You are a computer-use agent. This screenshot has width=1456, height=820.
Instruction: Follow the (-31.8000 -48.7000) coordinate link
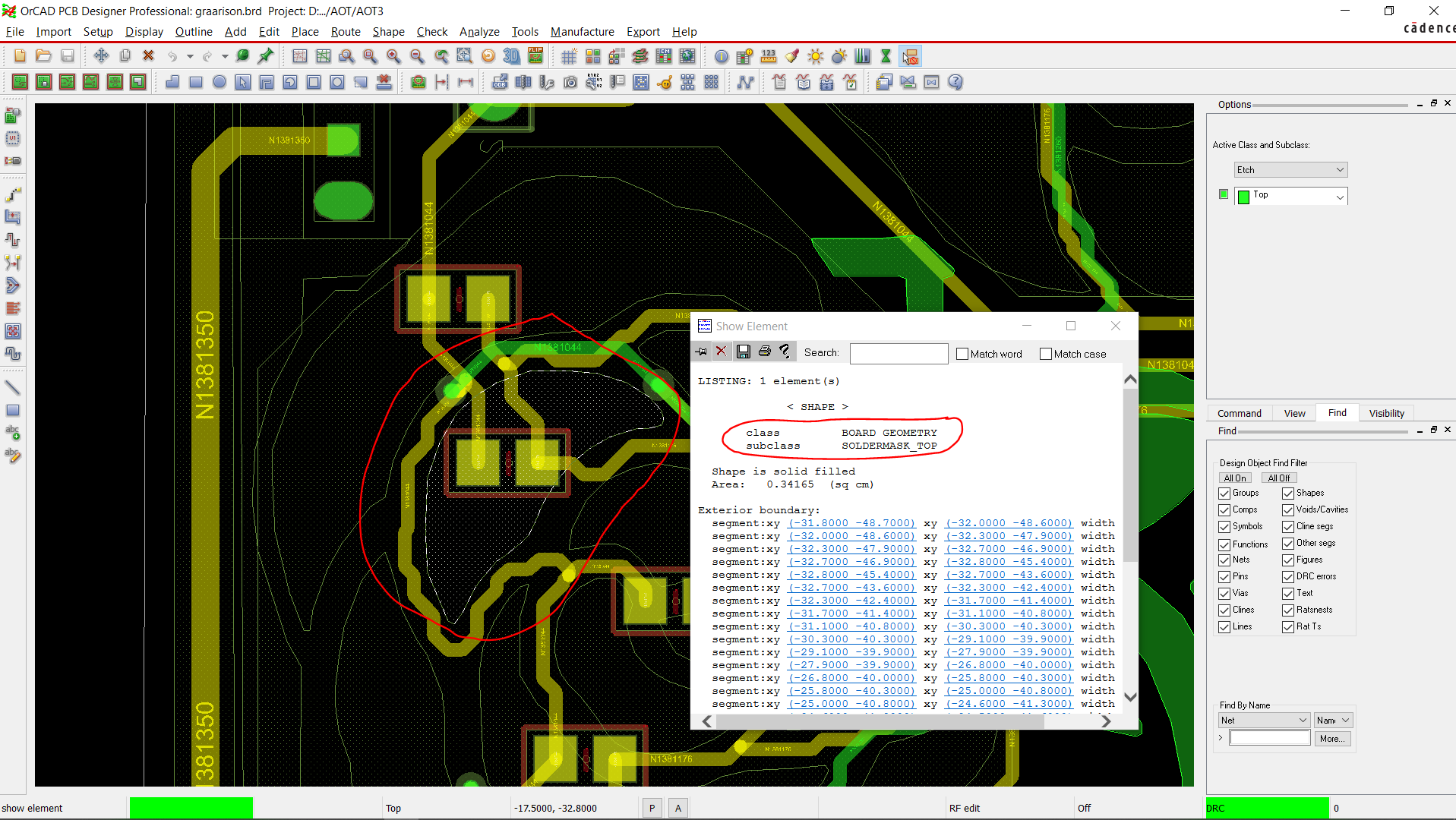pos(851,523)
